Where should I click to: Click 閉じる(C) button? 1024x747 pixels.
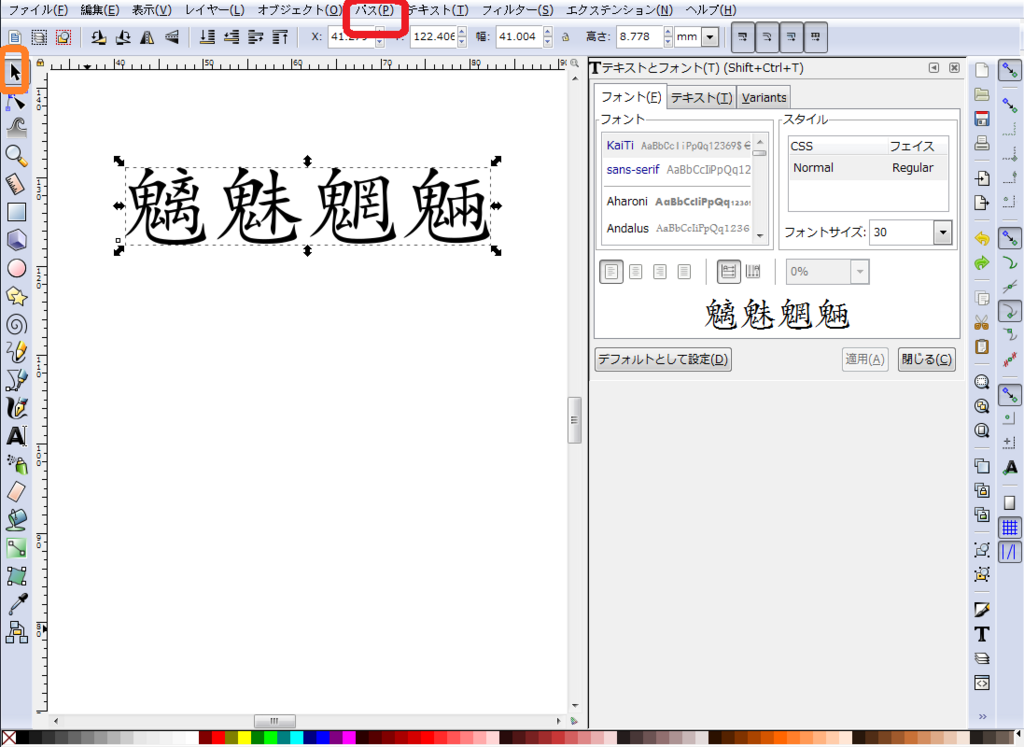coord(927,359)
